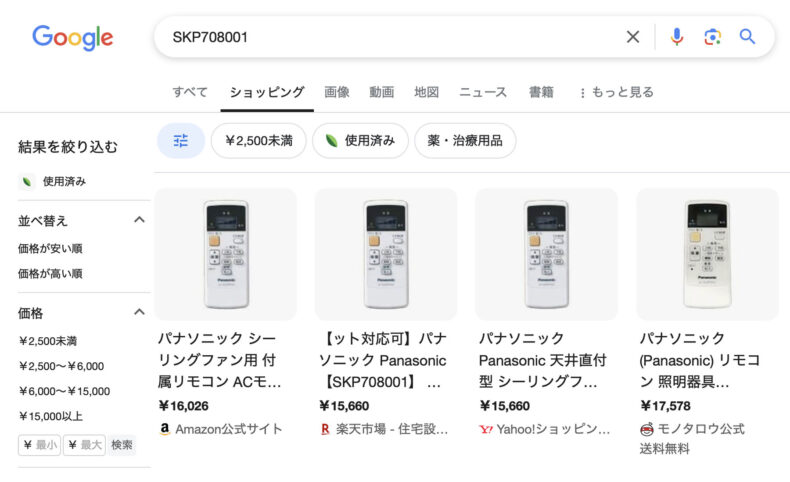
Task: Toggle the 薬・治療用品 filter chip
Action: [x=465, y=141]
